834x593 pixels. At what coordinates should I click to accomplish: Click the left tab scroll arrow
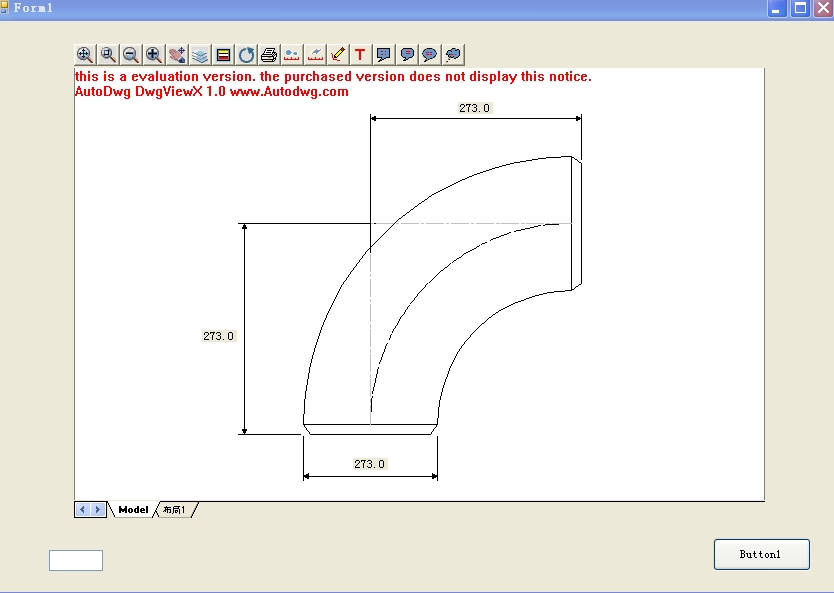tap(82, 510)
